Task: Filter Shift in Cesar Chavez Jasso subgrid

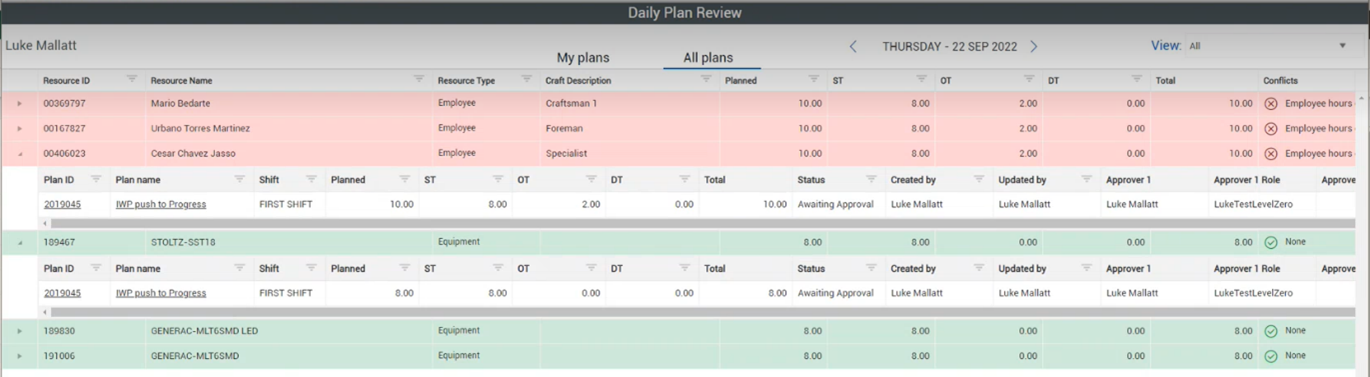Action: tap(311, 179)
